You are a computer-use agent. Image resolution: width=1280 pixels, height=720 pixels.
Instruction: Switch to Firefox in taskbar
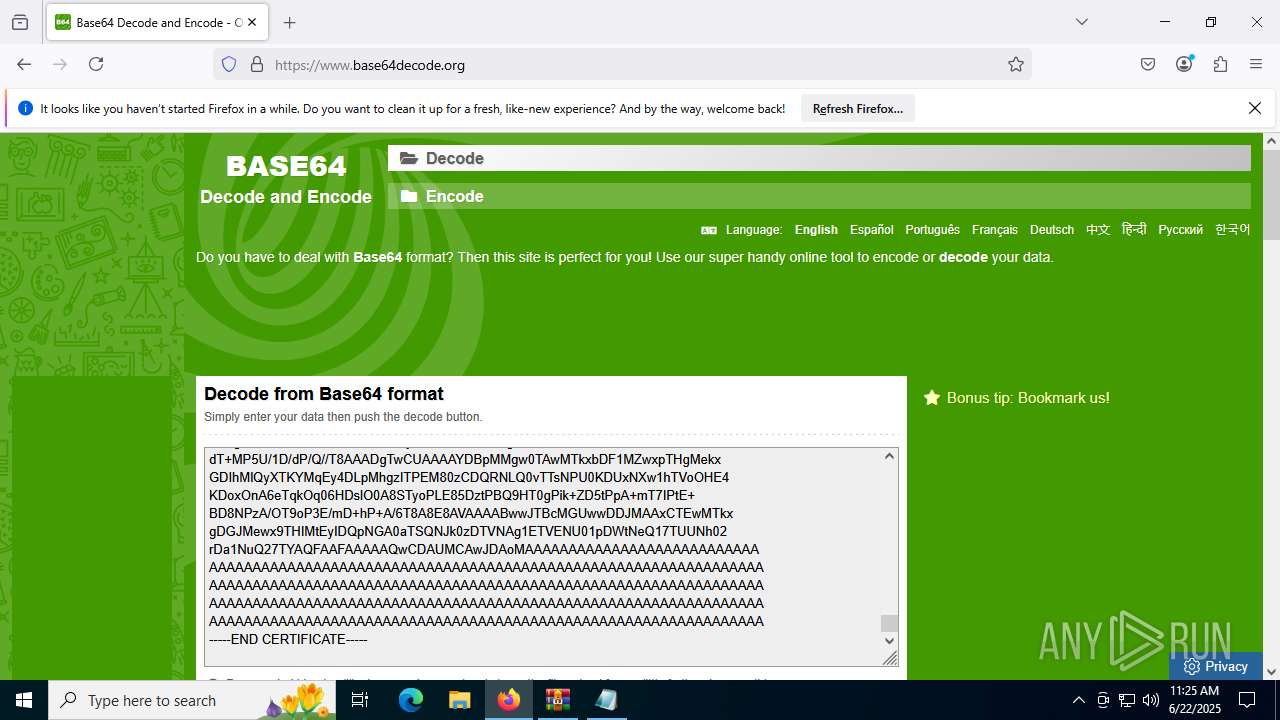(509, 700)
